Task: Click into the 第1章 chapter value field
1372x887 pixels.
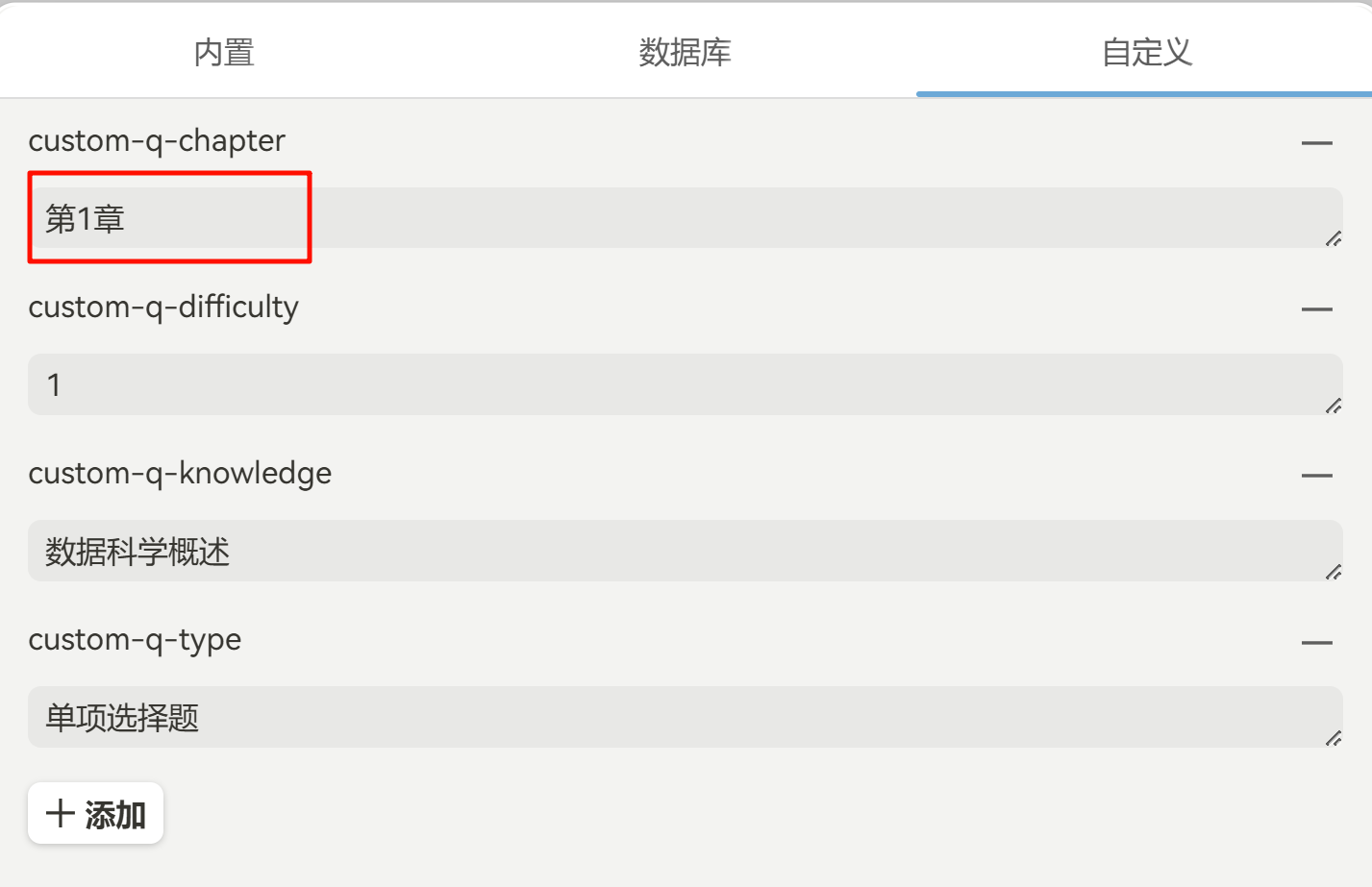Action: (x=673, y=218)
